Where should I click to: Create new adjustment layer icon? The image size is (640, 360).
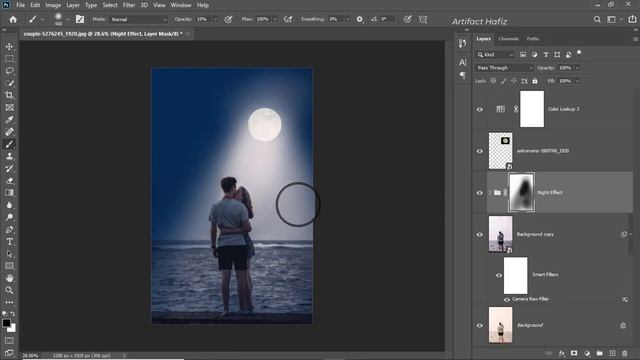click(587, 353)
